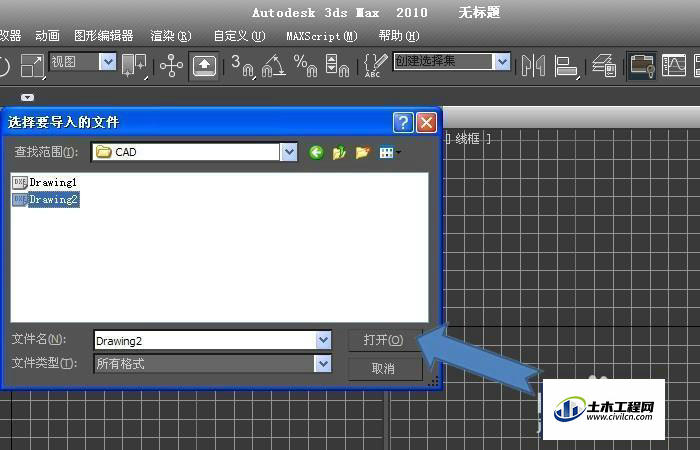Toggle Percent Snap button

305,66
